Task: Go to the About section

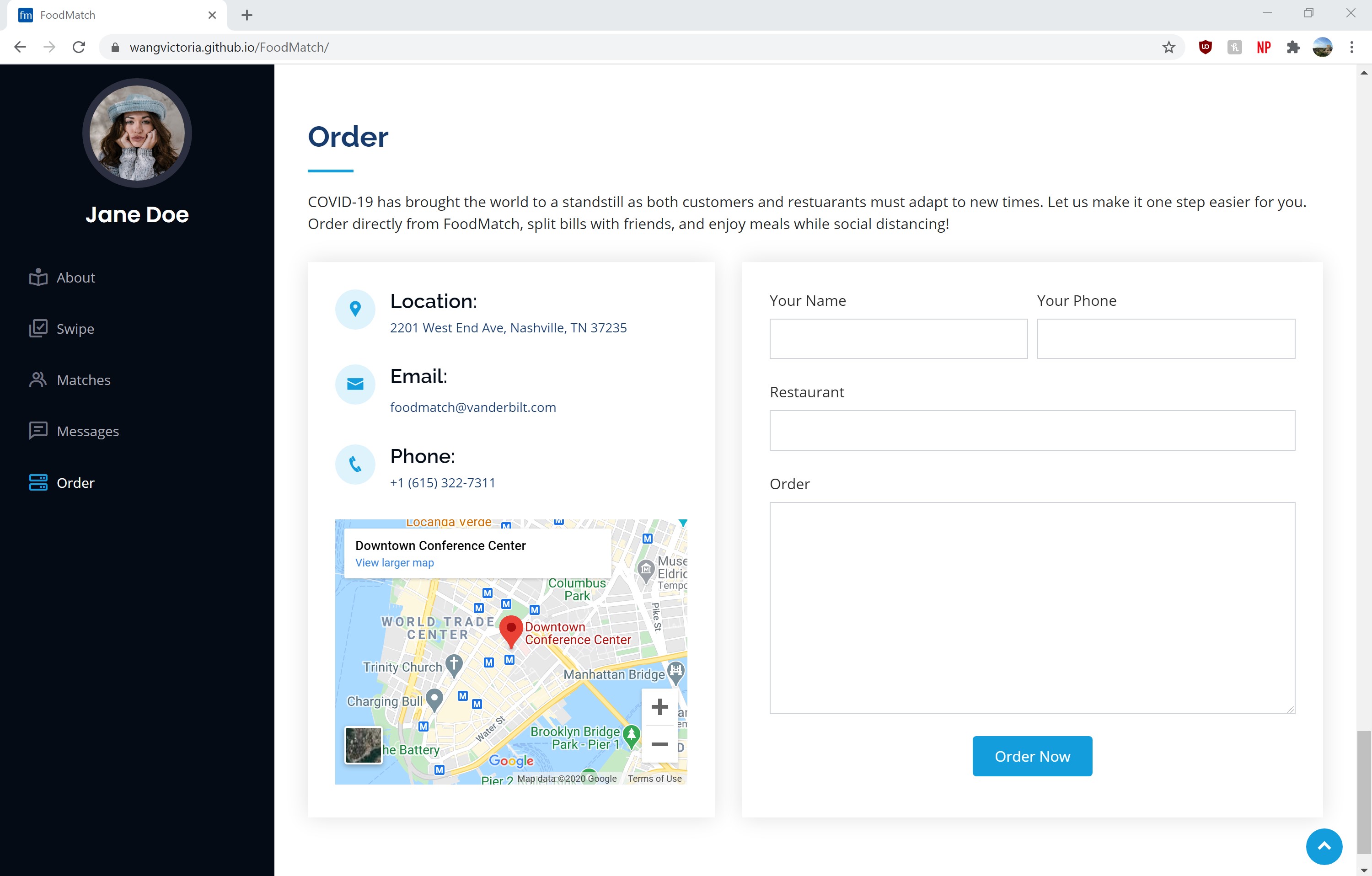Action: pyautogui.click(x=76, y=278)
